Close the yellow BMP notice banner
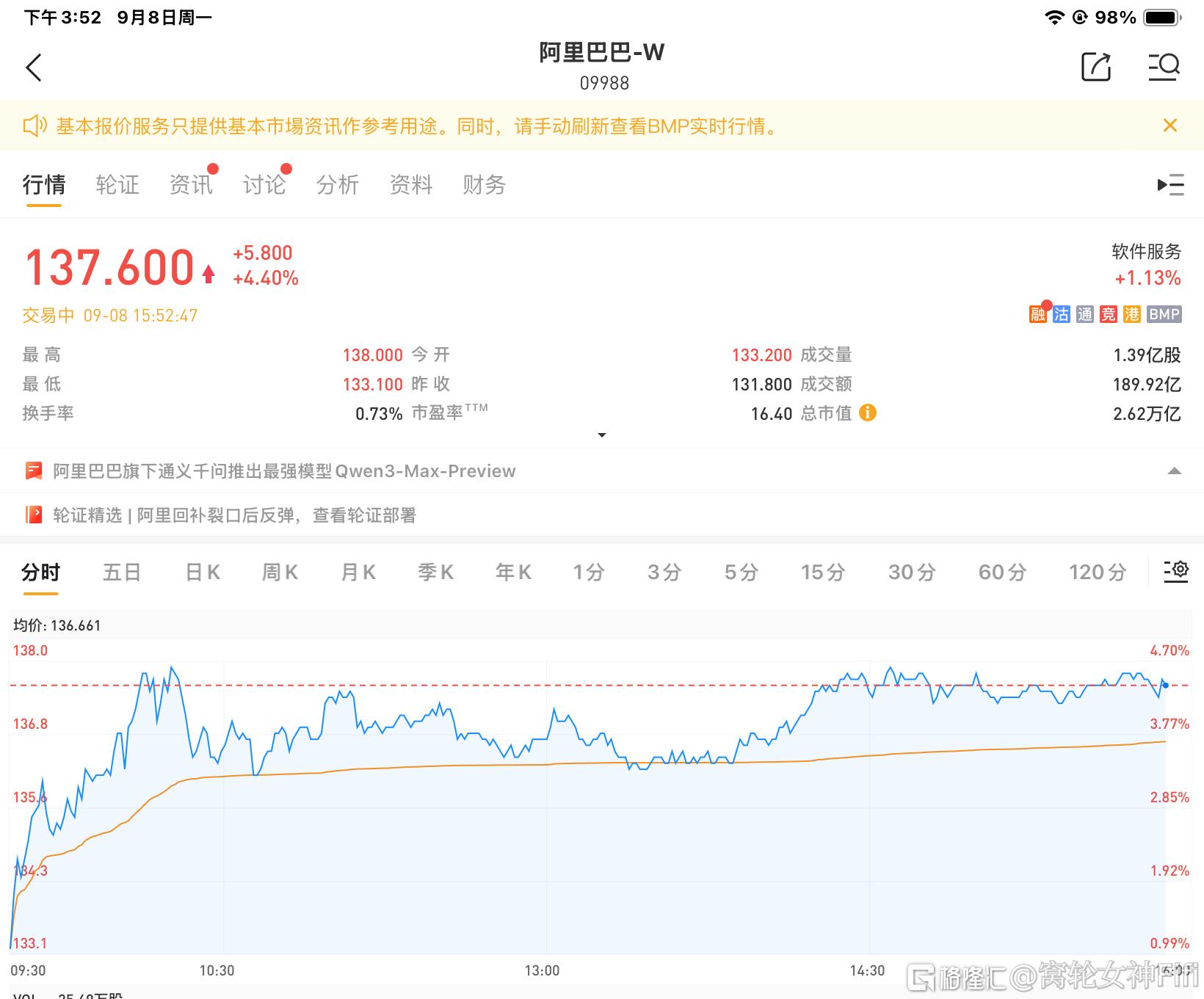The width and height of the screenshot is (1204, 999). pyautogui.click(x=1170, y=126)
